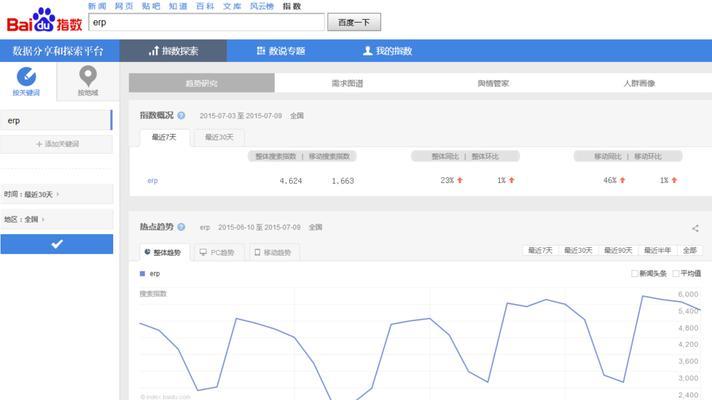712x400 pixels.
Task: Open the 时间 最近30天 dropdown
Action: [57, 194]
